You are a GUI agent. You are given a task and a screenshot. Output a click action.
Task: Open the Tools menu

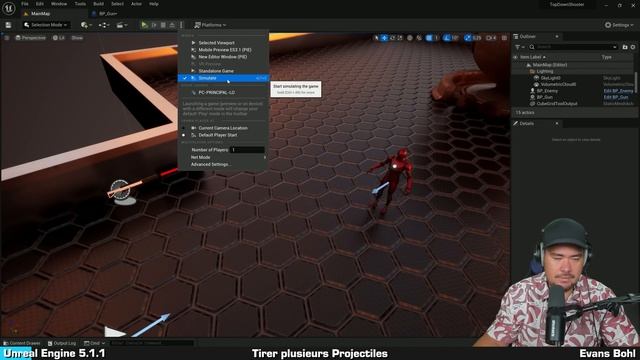(80, 4)
